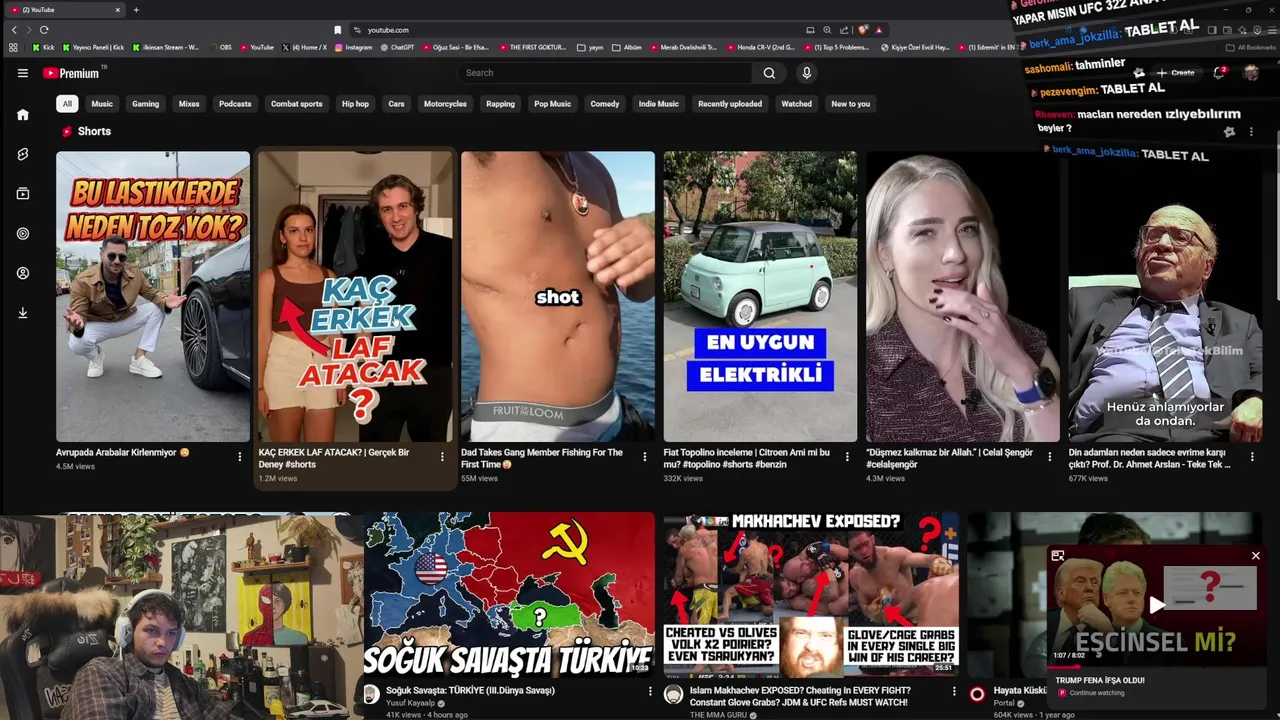Select the Gaming filter chip
The height and width of the screenshot is (720, 1280).
tap(146, 104)
